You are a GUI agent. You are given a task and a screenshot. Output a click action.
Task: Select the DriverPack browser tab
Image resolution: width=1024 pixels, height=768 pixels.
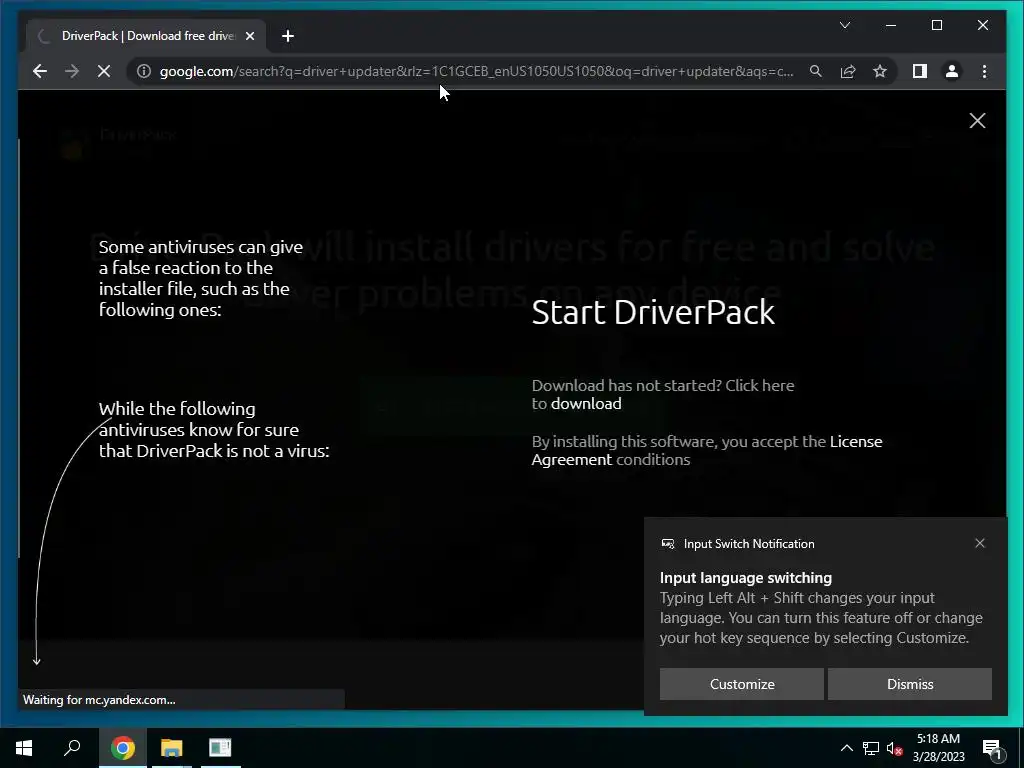146,36
